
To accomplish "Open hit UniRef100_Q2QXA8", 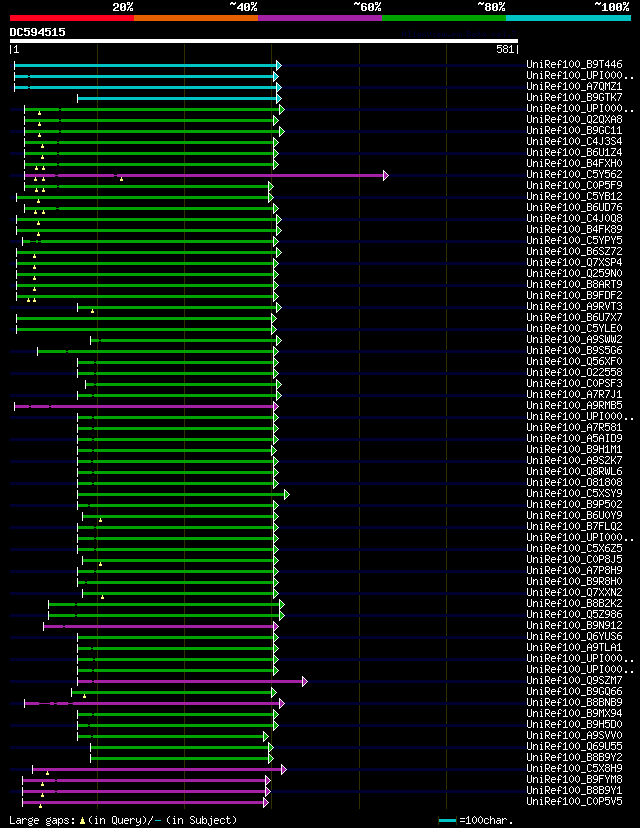I will coord(574,119).
